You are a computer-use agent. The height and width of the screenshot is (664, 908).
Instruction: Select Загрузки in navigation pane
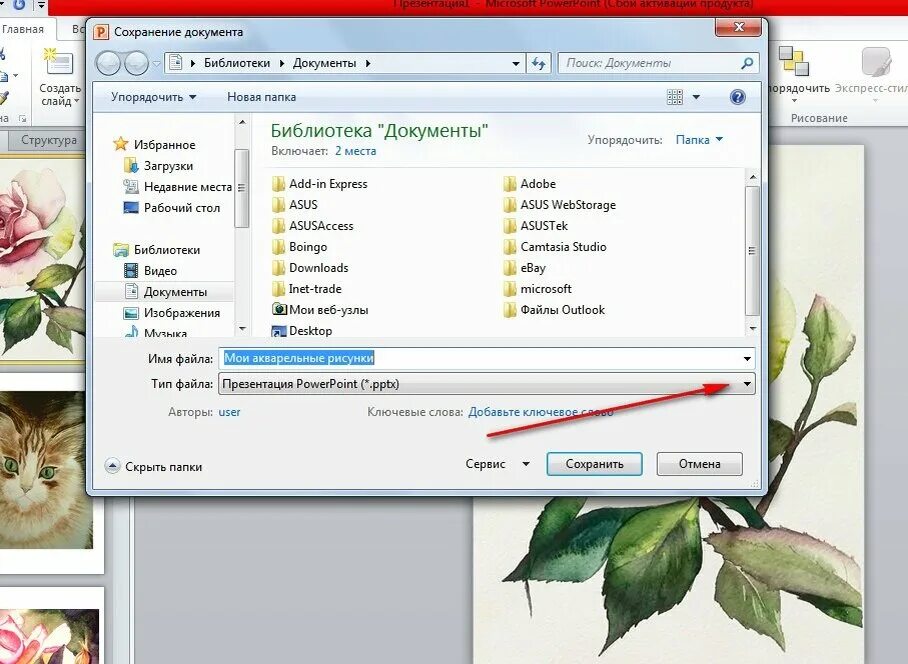(x=158, y=166)
